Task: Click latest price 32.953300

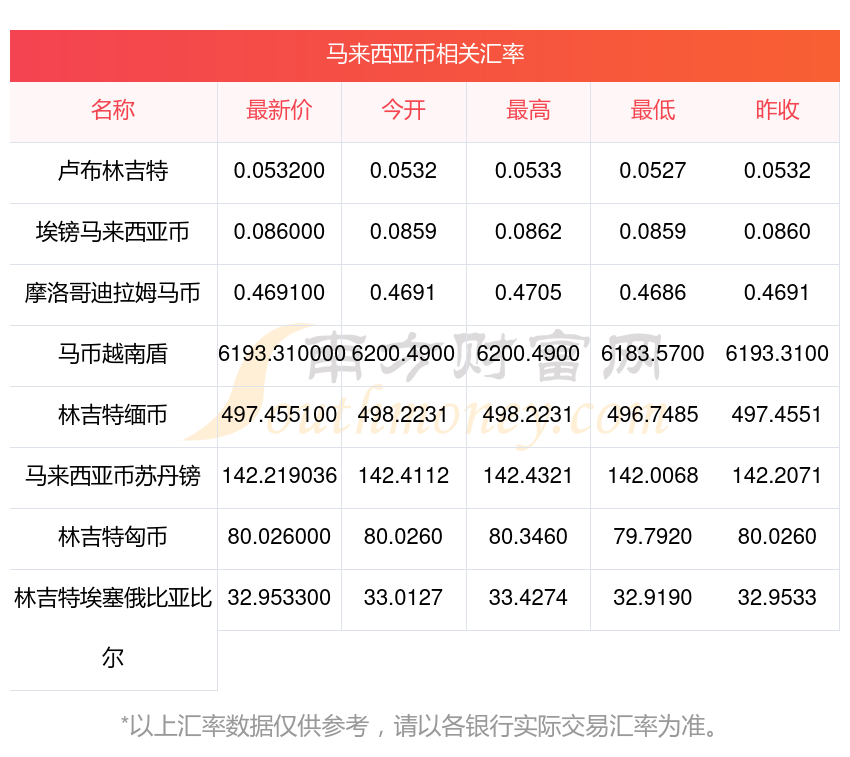Action: pos(279,598)
